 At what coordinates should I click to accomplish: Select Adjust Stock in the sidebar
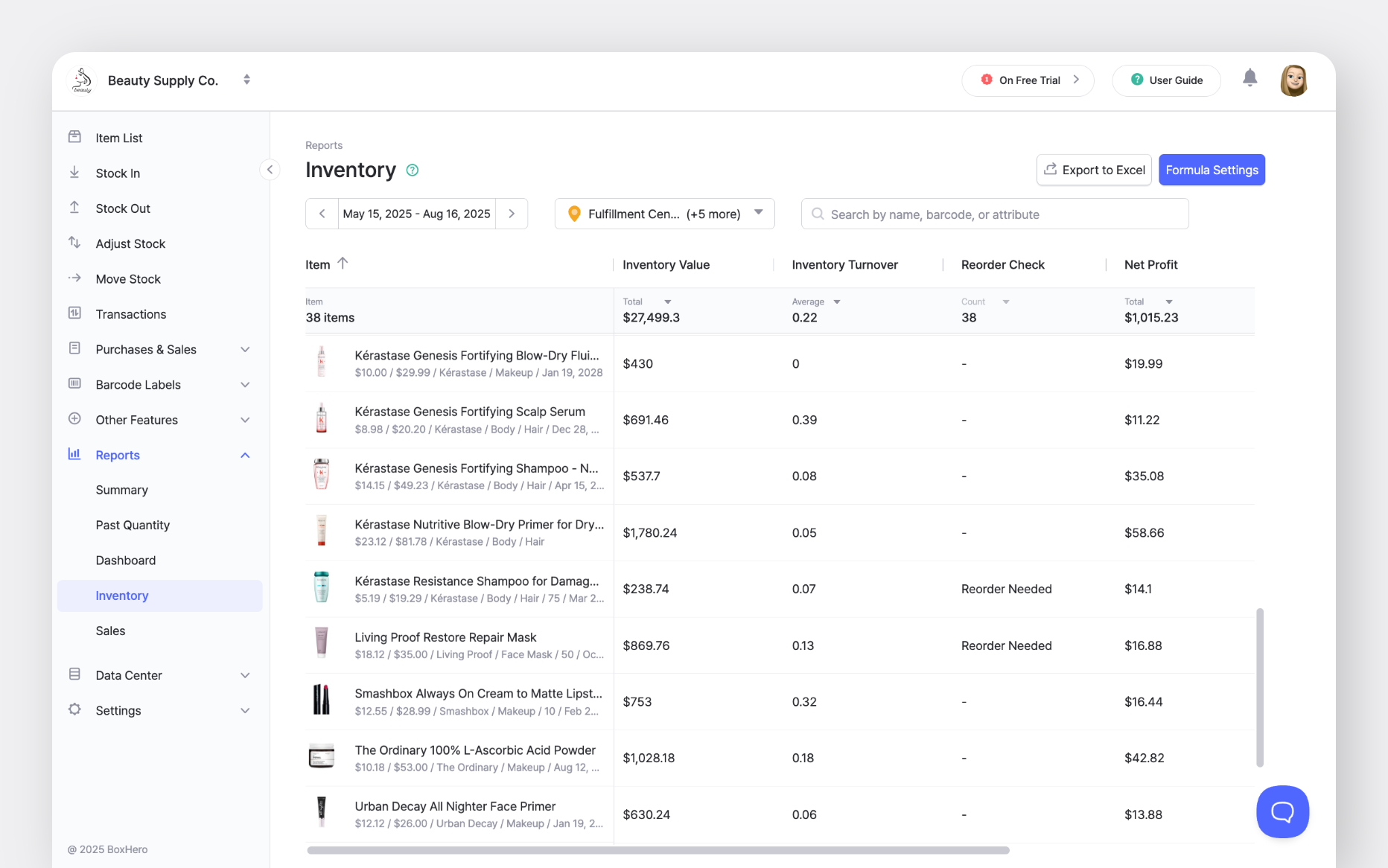[131, 243]
